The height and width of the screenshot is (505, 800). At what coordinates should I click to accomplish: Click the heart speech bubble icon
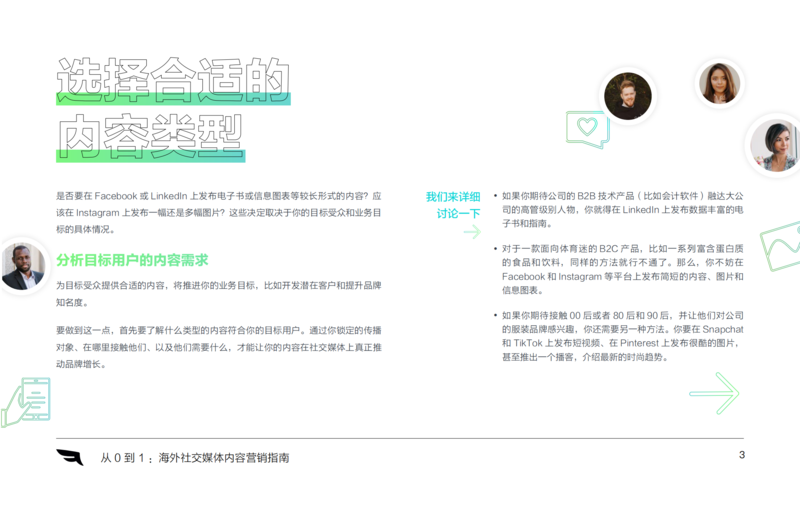[586, 129]
